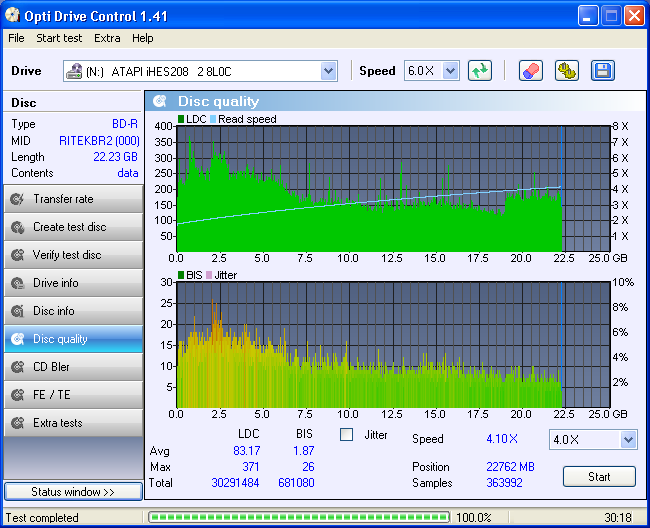Expand the Status window button
This screenshot has height=528, width=650.
click(73, 492)
